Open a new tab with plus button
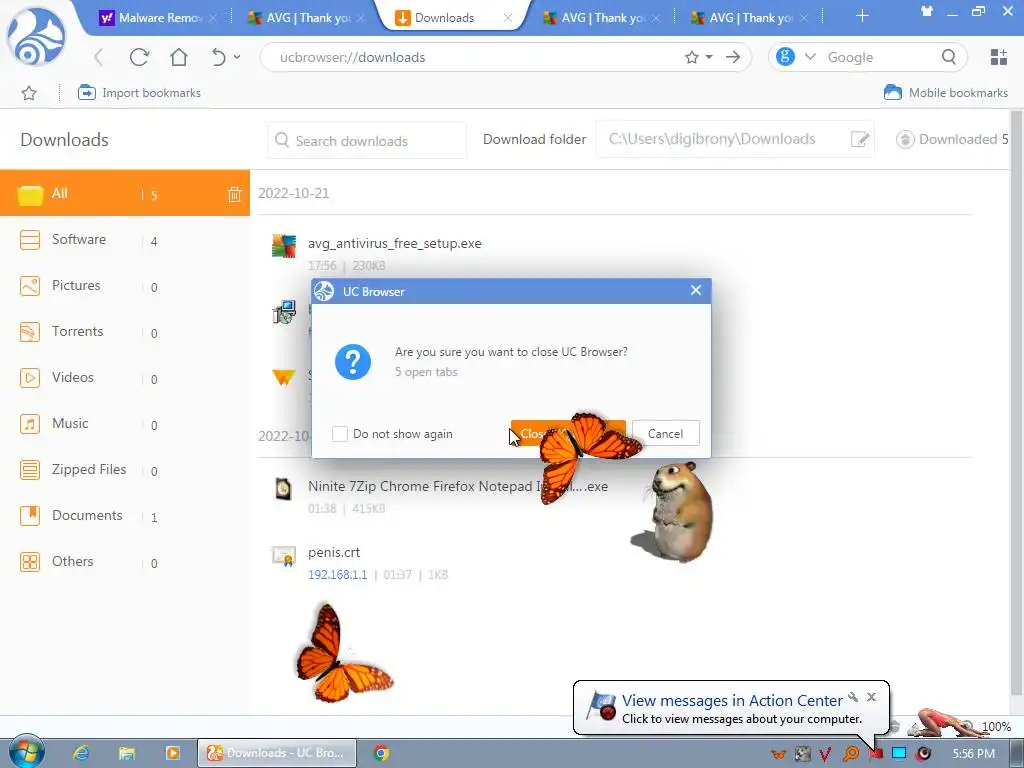The height and width of the screenshot is (768, 1024). pyautogui.click(x=862, y=16)
